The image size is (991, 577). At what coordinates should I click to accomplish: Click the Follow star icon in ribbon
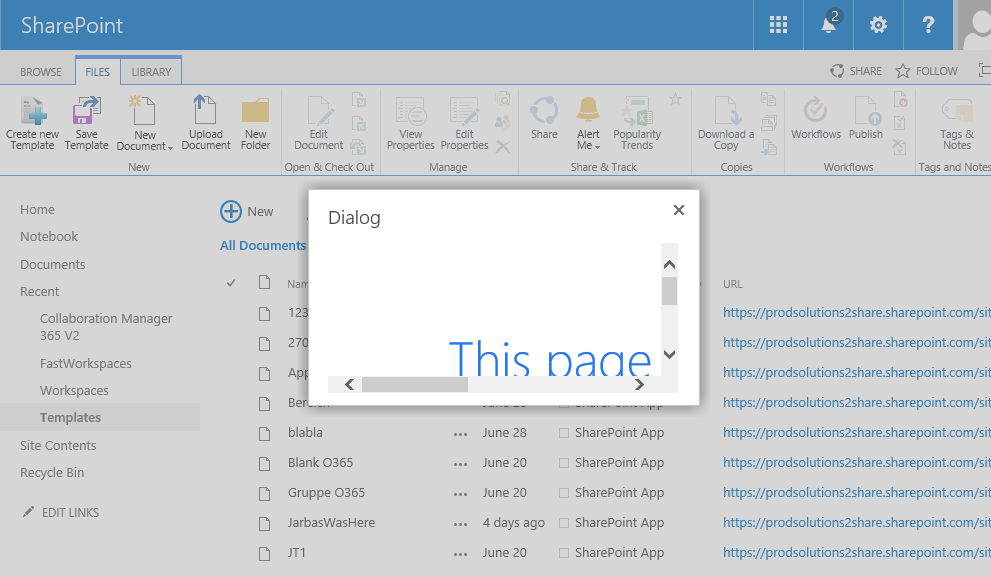point(676,99)
